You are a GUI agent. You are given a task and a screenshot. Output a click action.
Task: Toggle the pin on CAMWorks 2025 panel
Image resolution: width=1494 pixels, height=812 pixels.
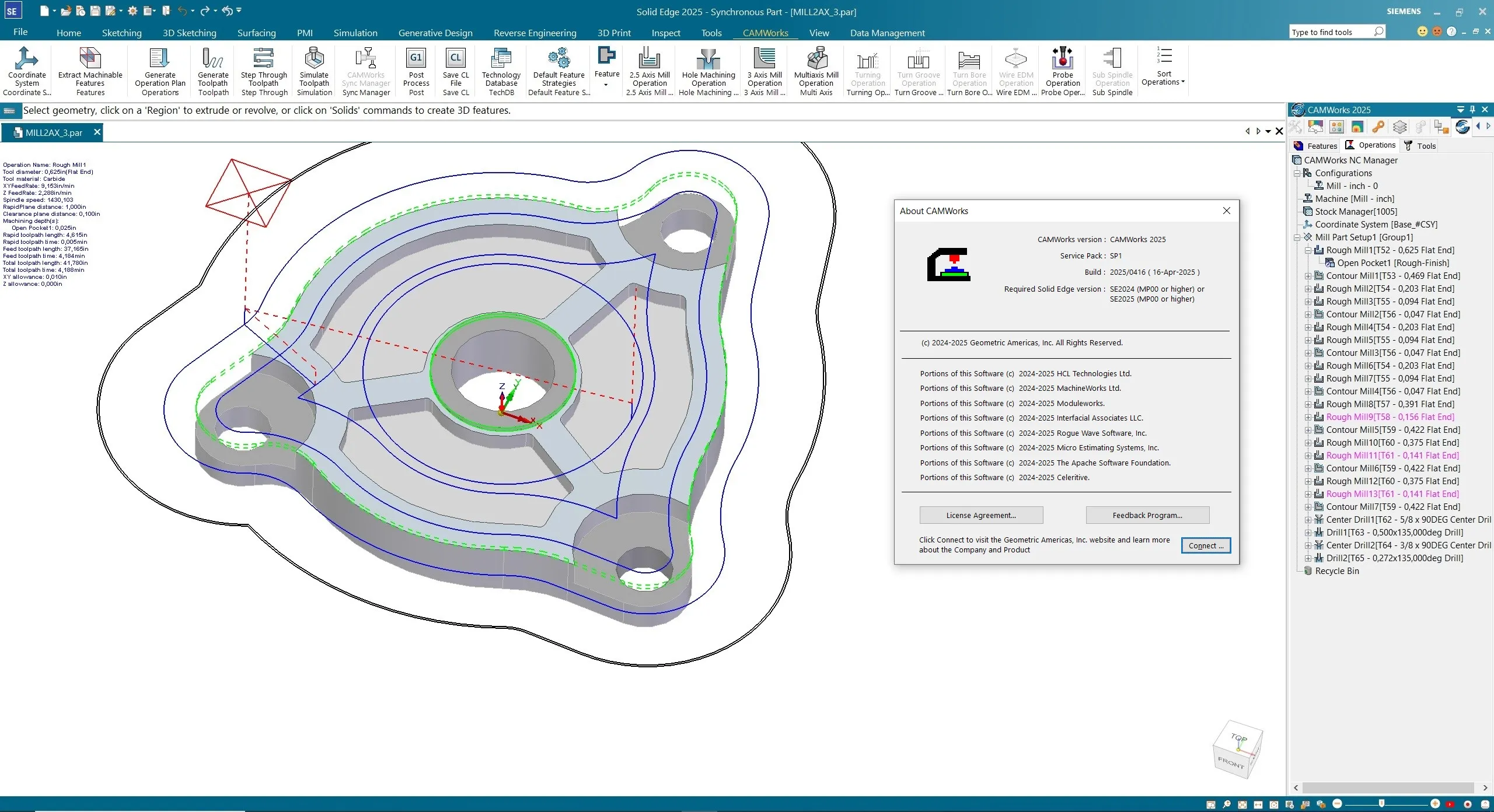click(x=1472, y=110)
